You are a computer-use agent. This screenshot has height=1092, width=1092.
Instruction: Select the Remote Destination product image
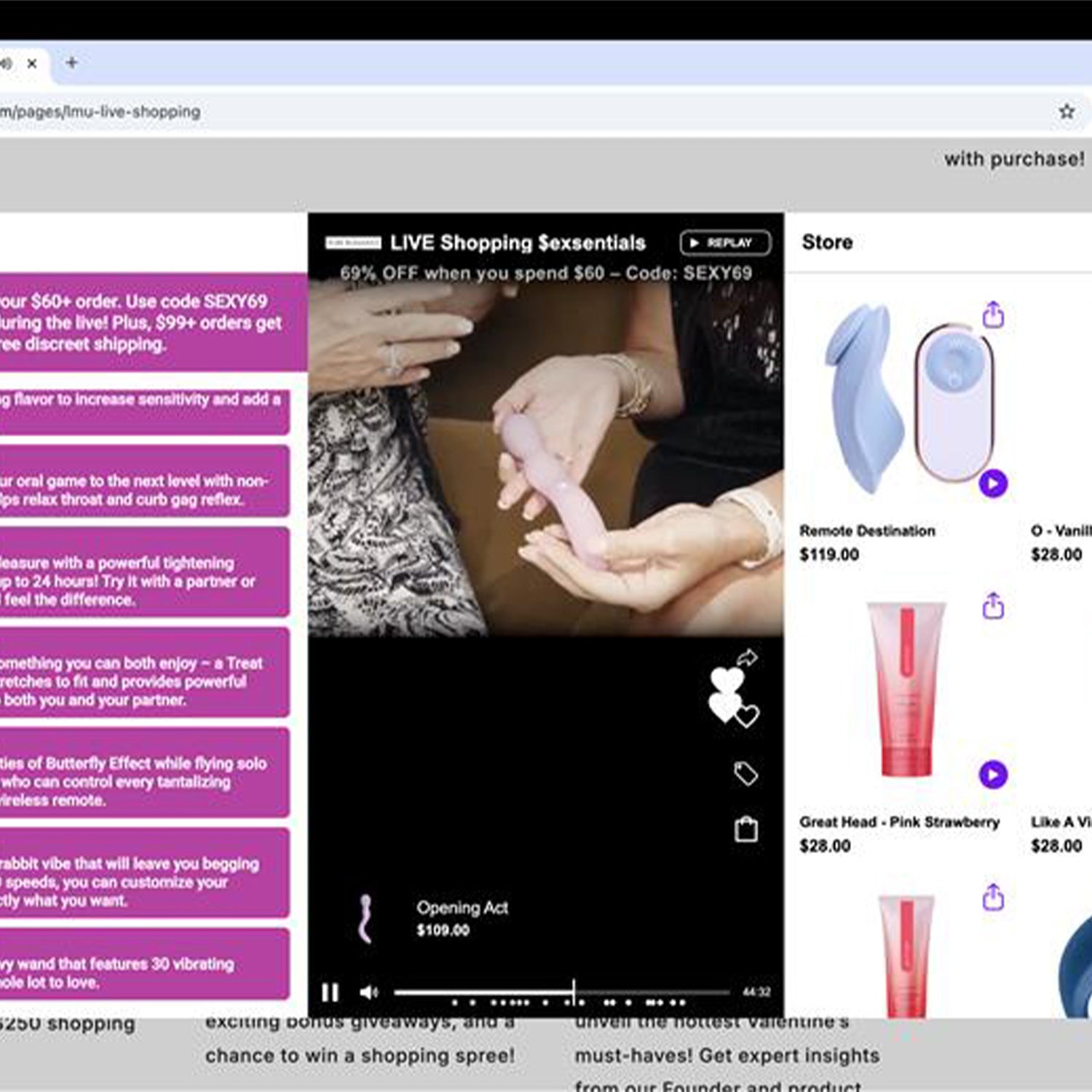tap(906, 400)
